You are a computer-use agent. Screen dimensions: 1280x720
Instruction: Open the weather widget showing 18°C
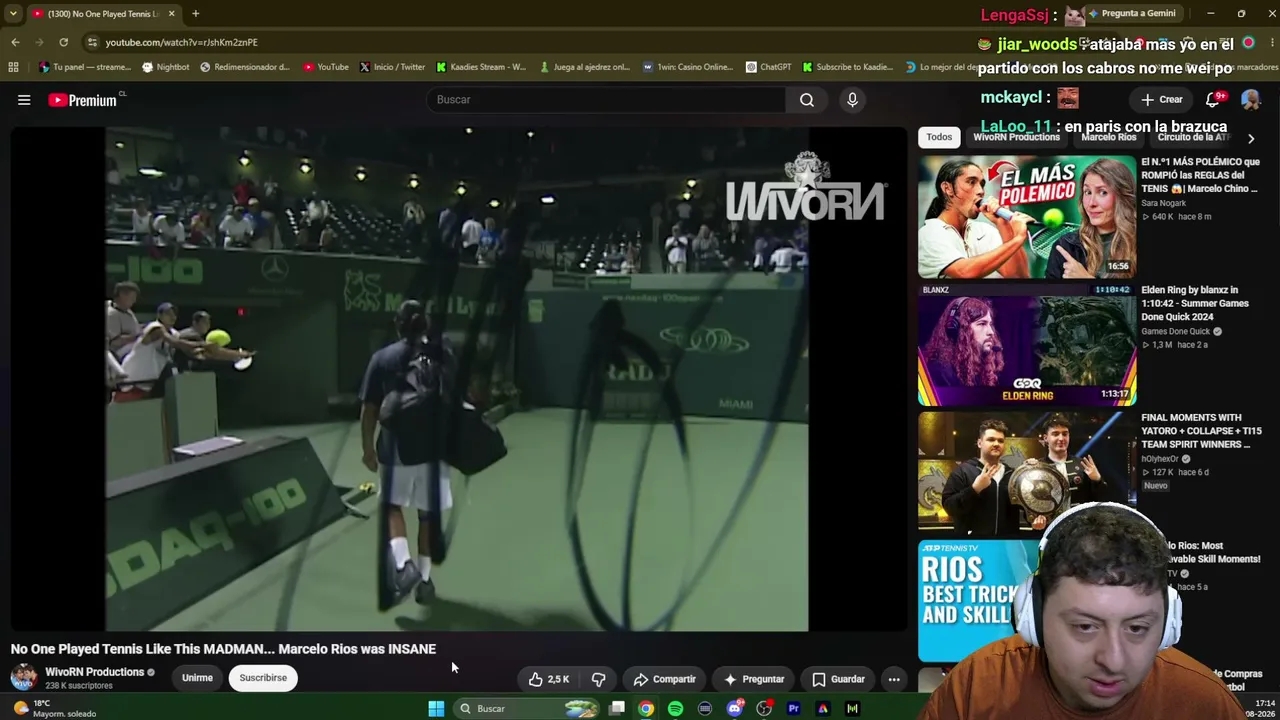click(55, 708)
